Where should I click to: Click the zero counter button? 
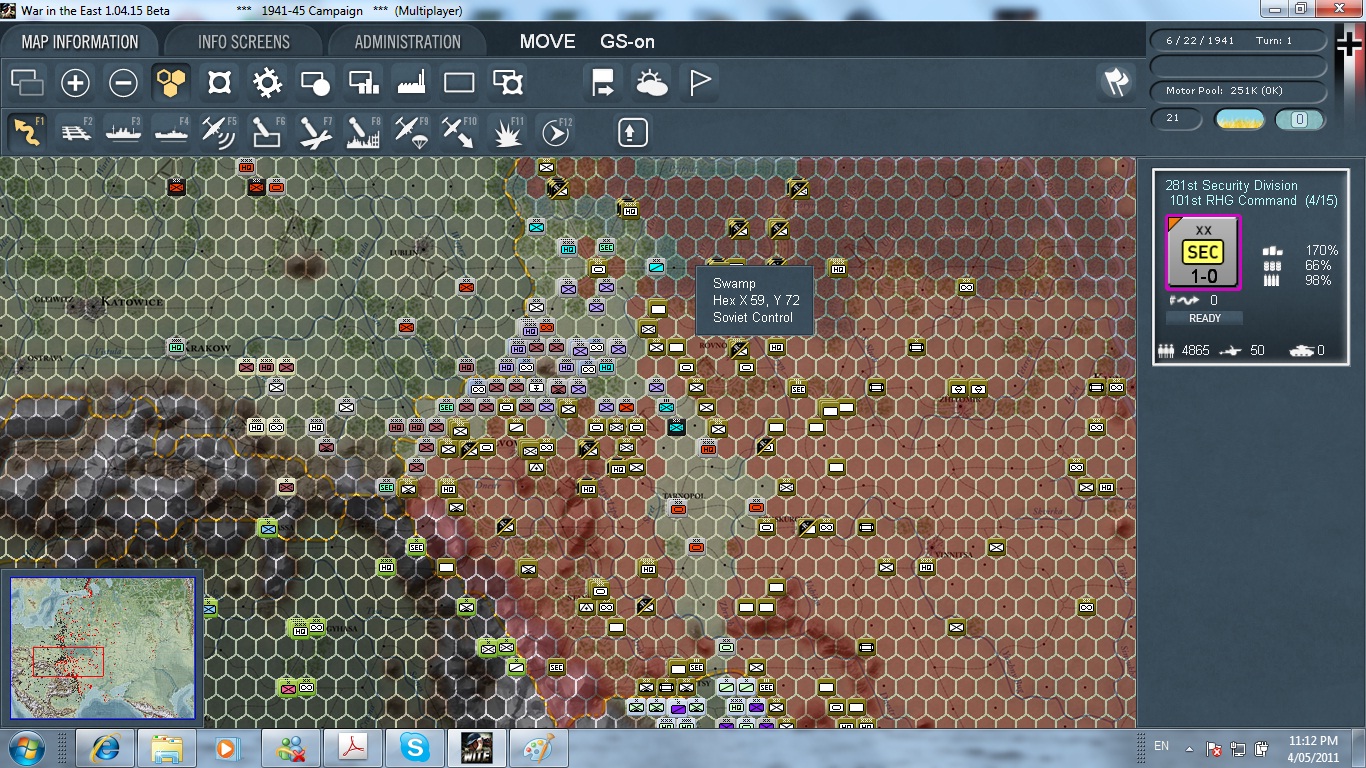(x=1300, y=119)
